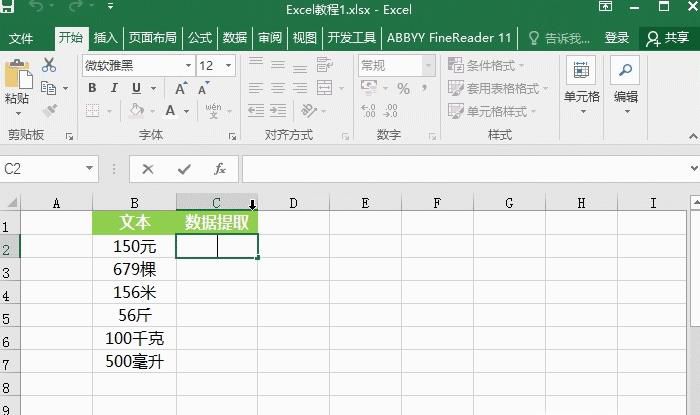
Task: Toggle Wrap Text icon
Action: (x=325, y=65)
